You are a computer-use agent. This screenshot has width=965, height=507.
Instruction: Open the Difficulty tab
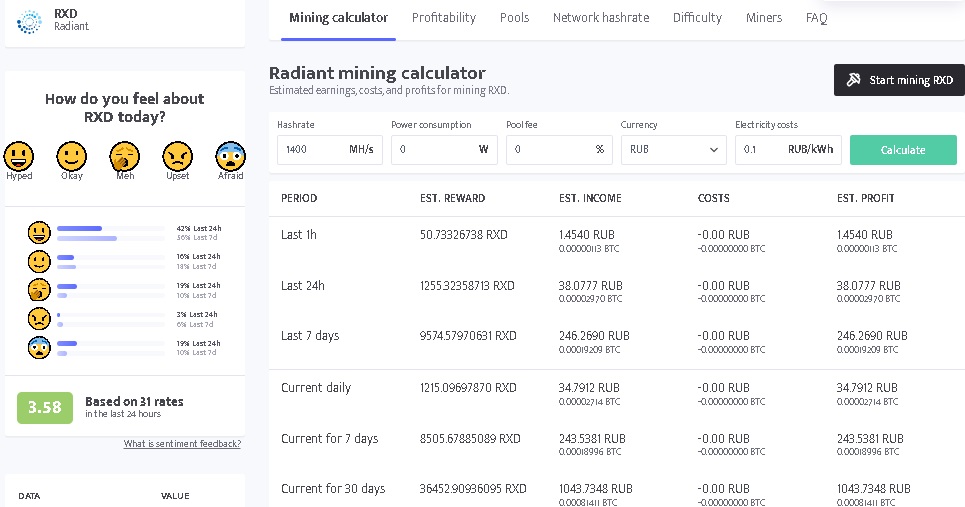coord(697,18)
